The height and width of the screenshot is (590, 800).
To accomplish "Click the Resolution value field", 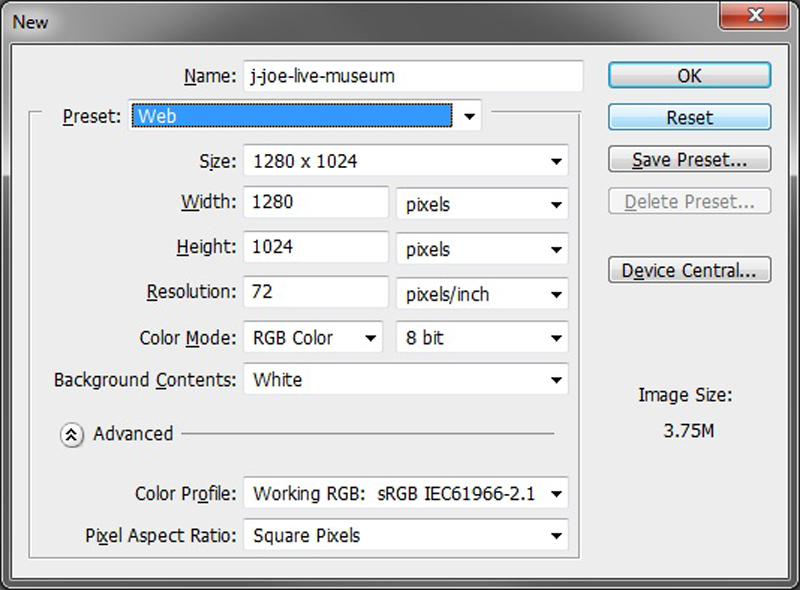I will [x=316, y=292].
